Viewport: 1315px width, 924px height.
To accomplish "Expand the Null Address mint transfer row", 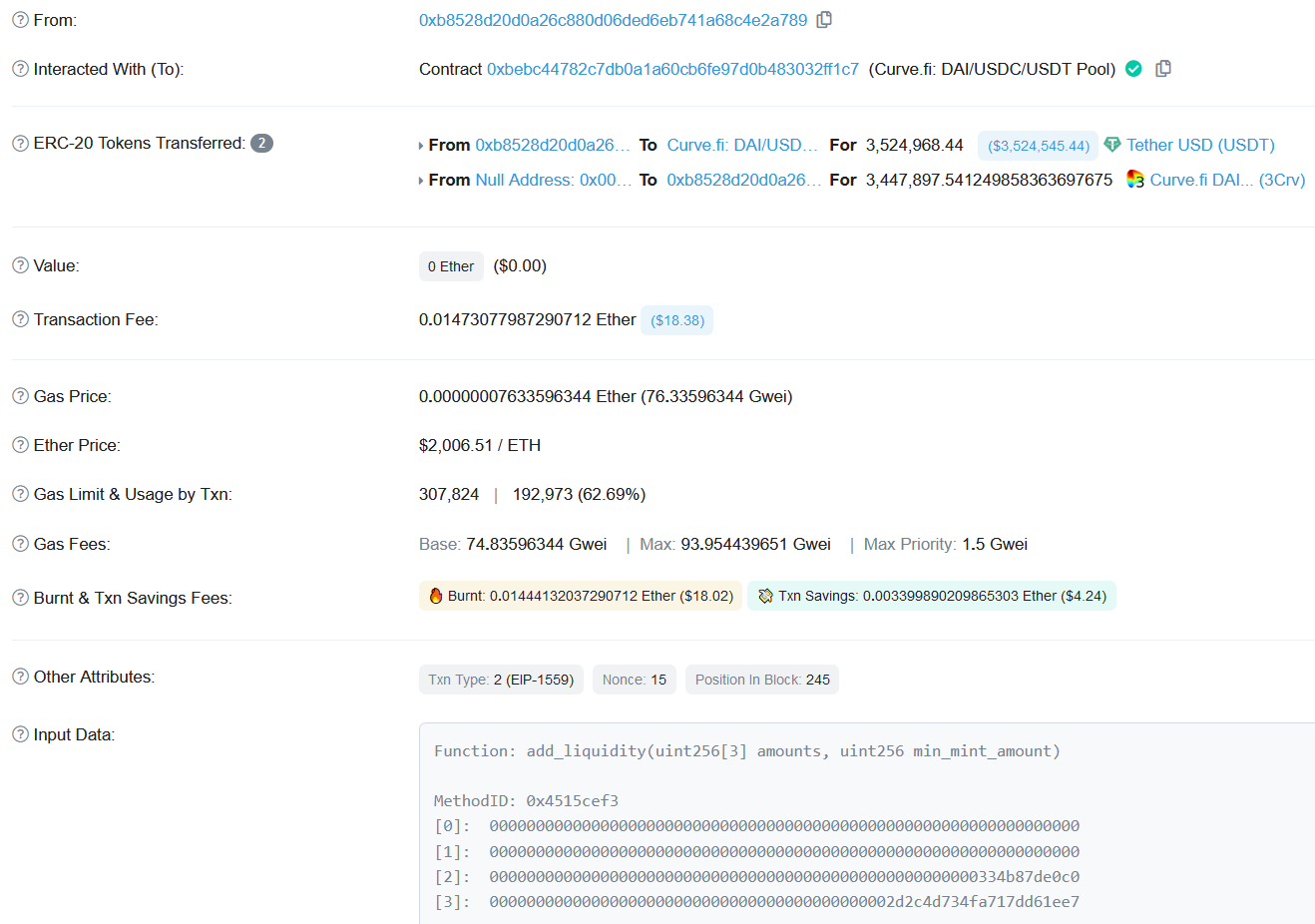I will point(421,180).
